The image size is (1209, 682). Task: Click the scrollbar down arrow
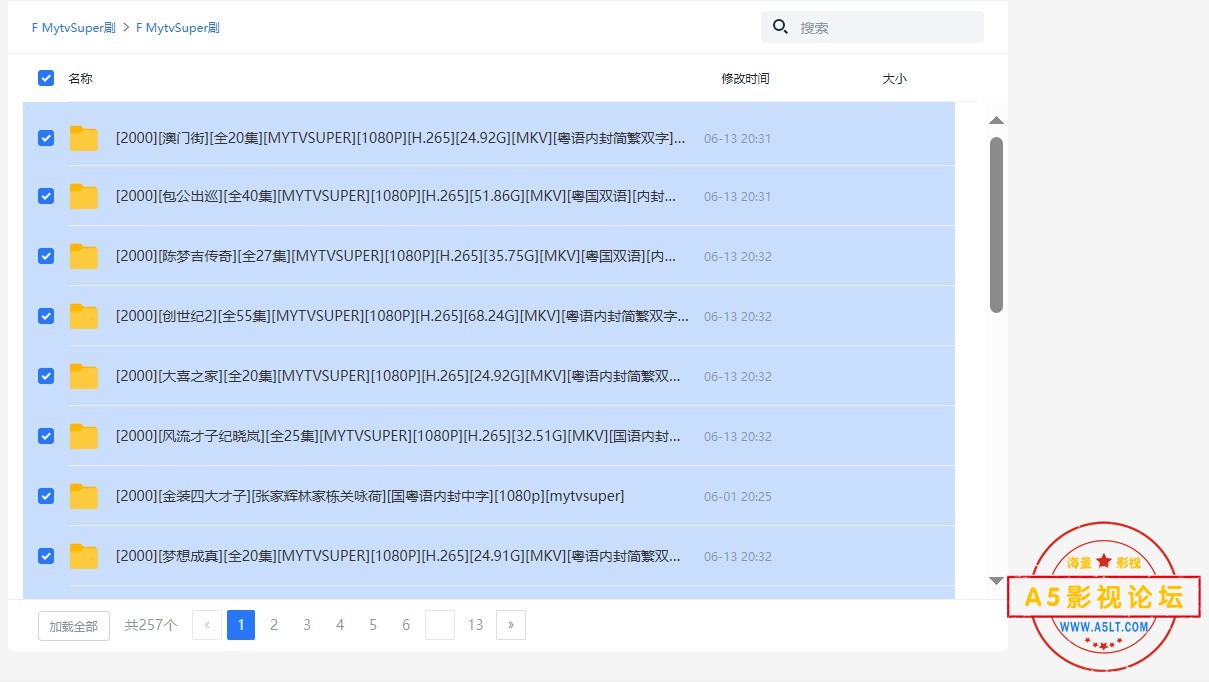click(996, 580)
